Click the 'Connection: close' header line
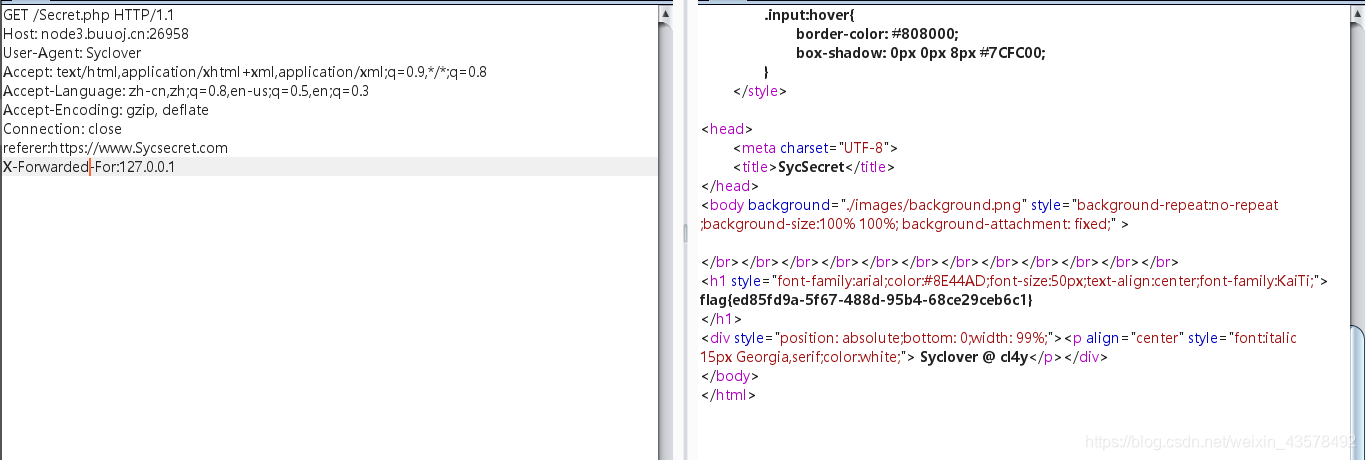The image size is (1366, 460). click(x=63, y=129)
